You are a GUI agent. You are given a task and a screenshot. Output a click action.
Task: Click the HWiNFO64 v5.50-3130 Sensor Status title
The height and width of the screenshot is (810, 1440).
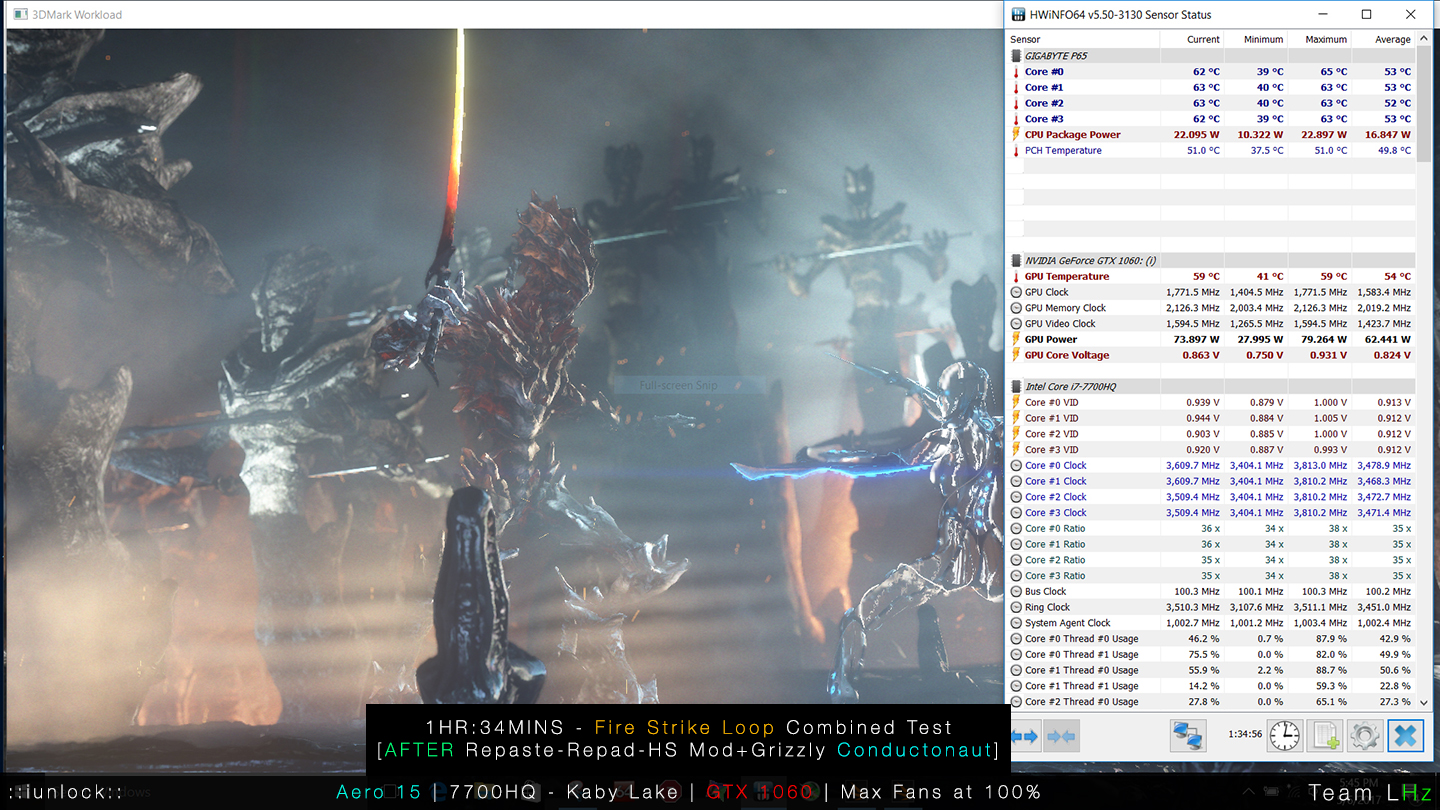coord(1122,15)
